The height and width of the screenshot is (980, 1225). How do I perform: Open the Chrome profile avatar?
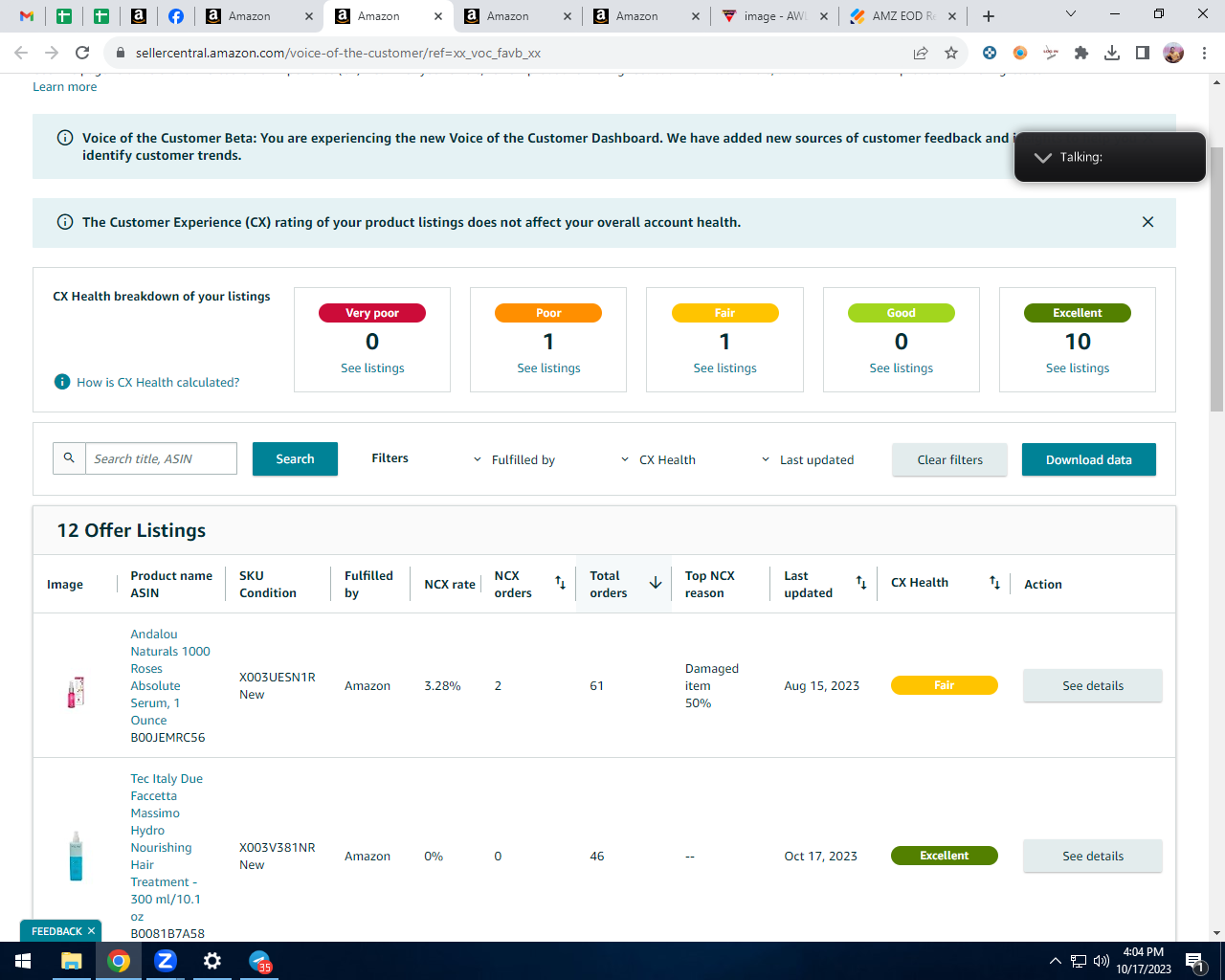click(1173, 53)
